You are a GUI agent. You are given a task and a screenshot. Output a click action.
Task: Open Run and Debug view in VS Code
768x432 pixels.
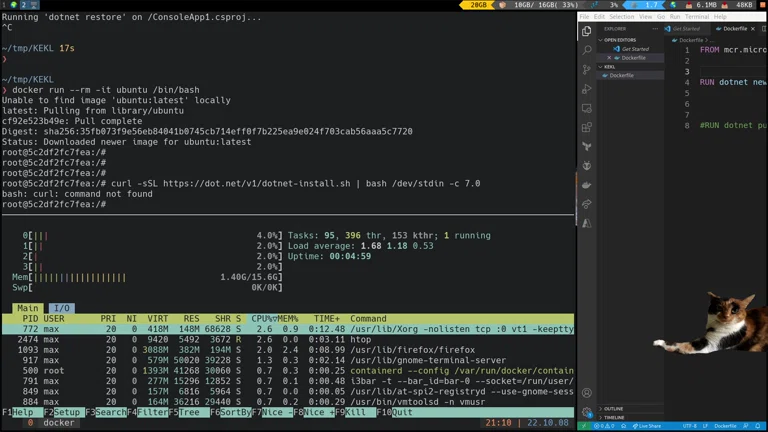pyautogui.click(x=586, y=89)
